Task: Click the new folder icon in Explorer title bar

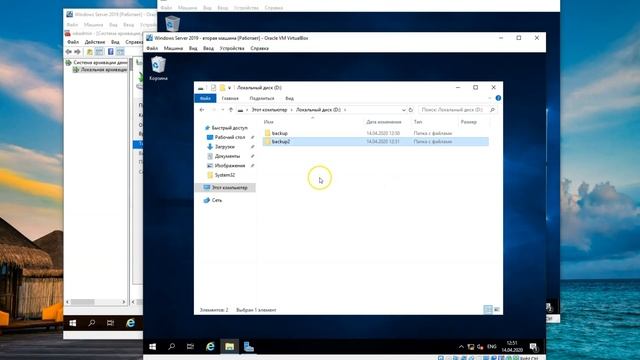Action: click(222, 88)
